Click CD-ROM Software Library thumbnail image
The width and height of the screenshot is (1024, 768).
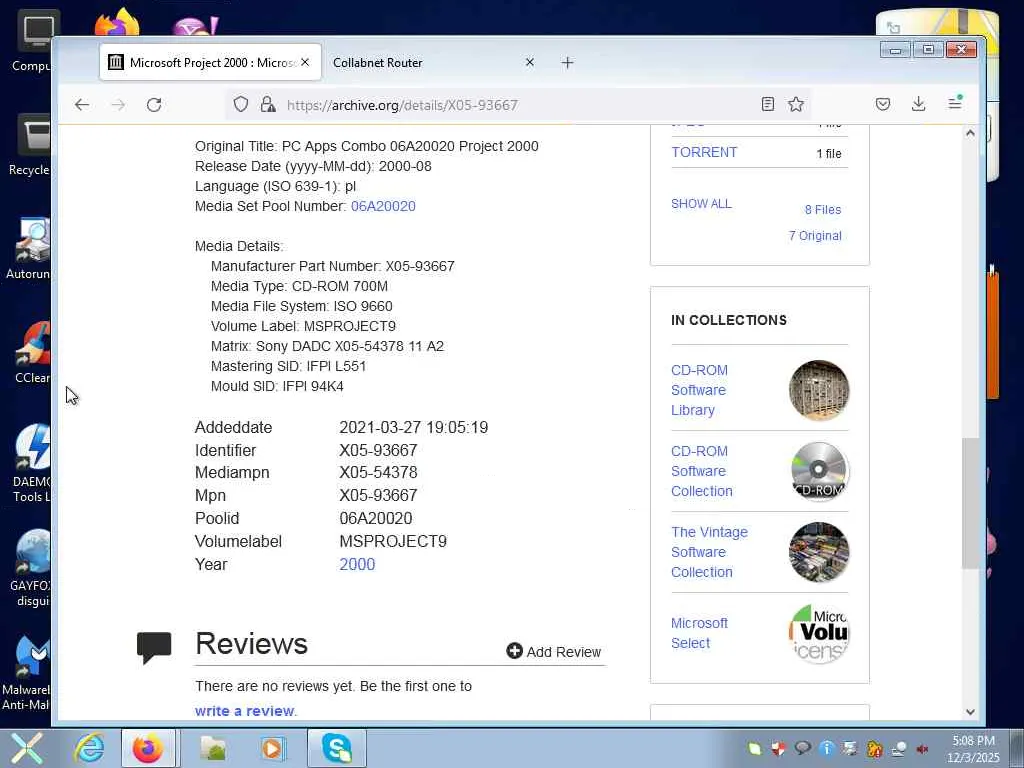pyautogui.click(x=819, y=391)
